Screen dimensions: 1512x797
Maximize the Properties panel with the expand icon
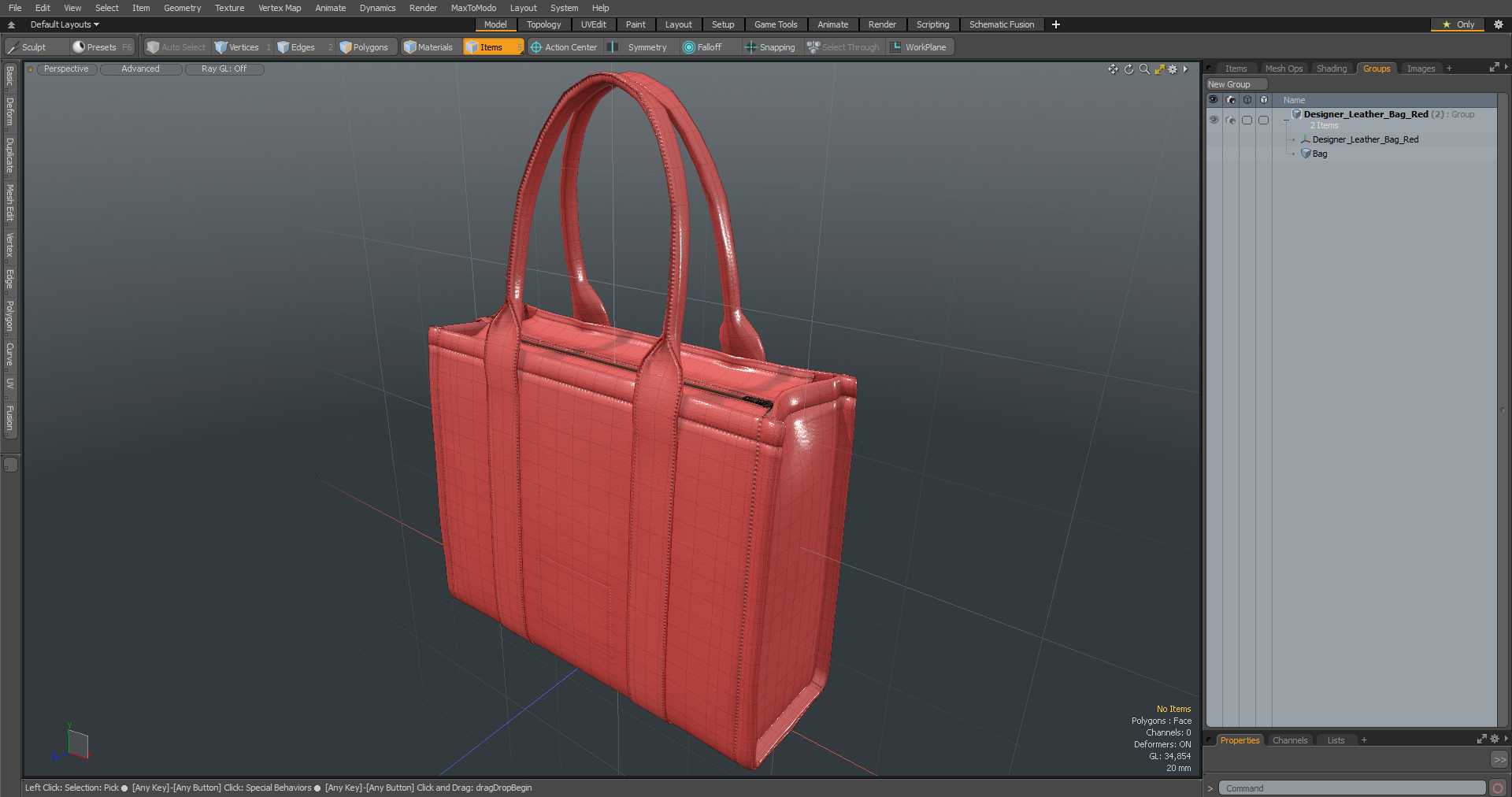click(1481, 740)
